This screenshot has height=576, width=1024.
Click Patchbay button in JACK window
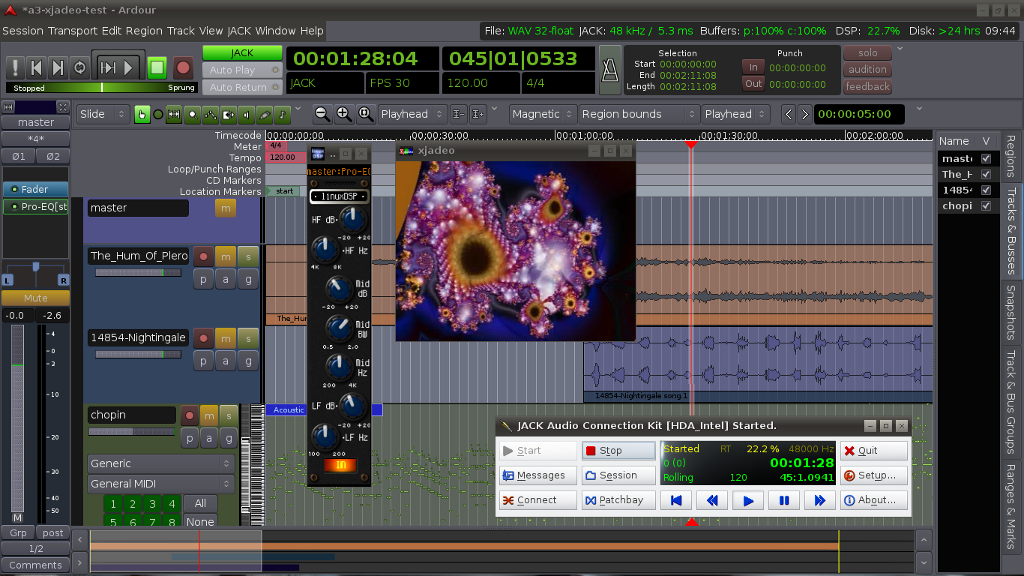(x=619, y=500)
